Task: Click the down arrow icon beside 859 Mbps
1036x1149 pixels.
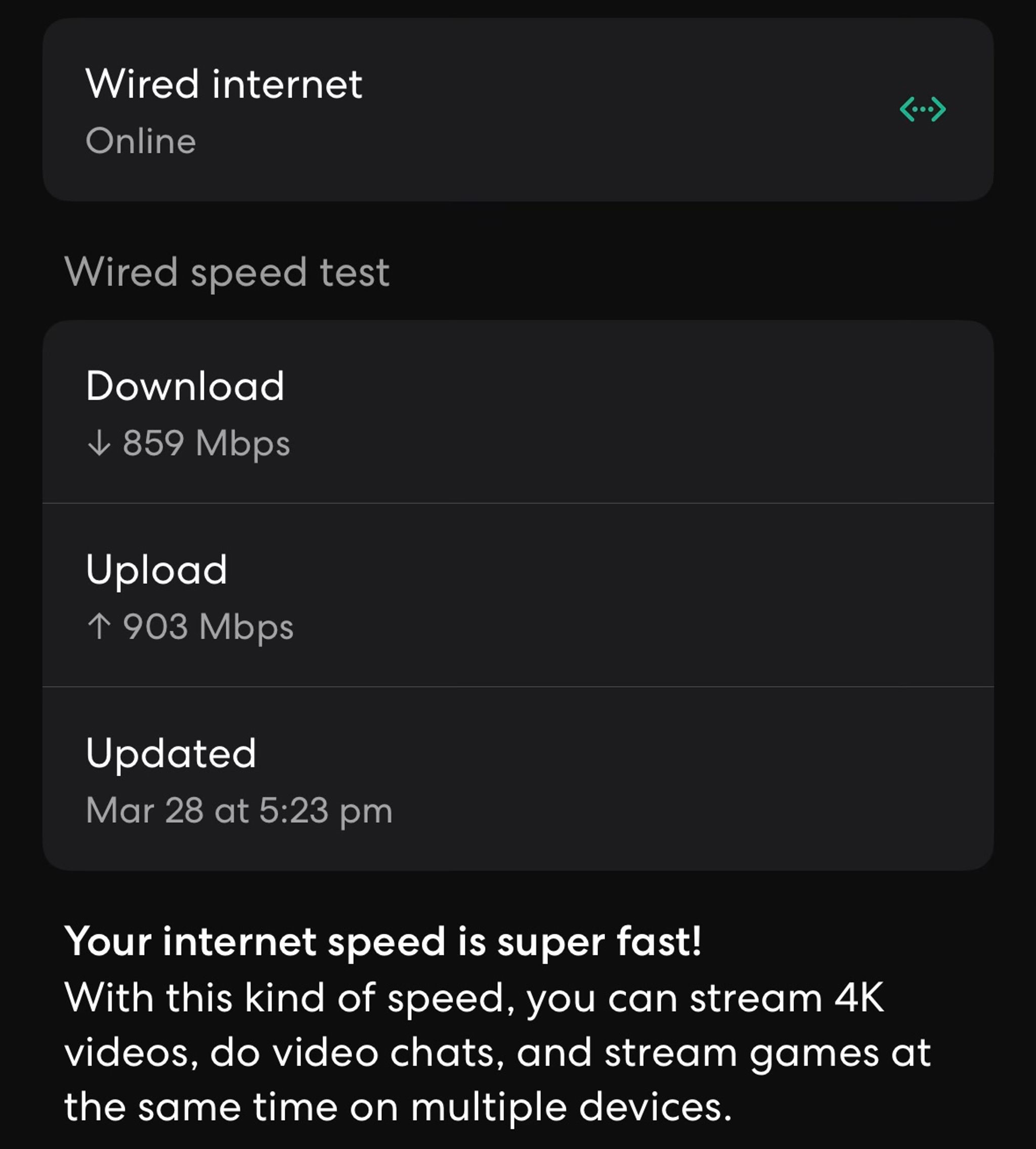Action: 99,444
